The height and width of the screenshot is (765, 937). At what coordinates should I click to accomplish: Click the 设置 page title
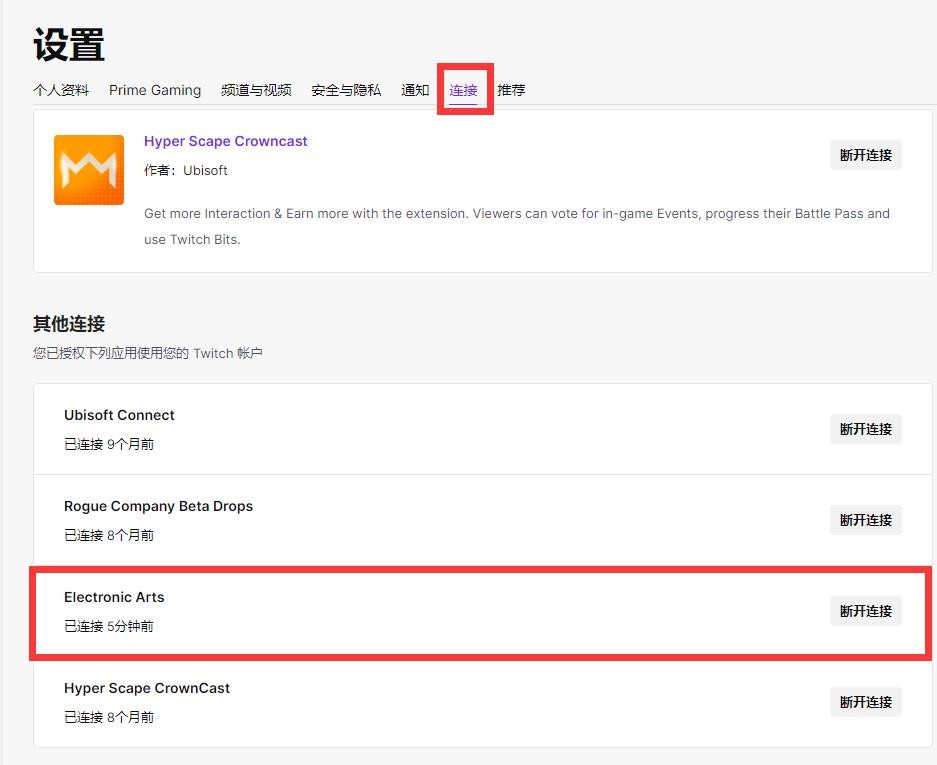tap(69, 45)
